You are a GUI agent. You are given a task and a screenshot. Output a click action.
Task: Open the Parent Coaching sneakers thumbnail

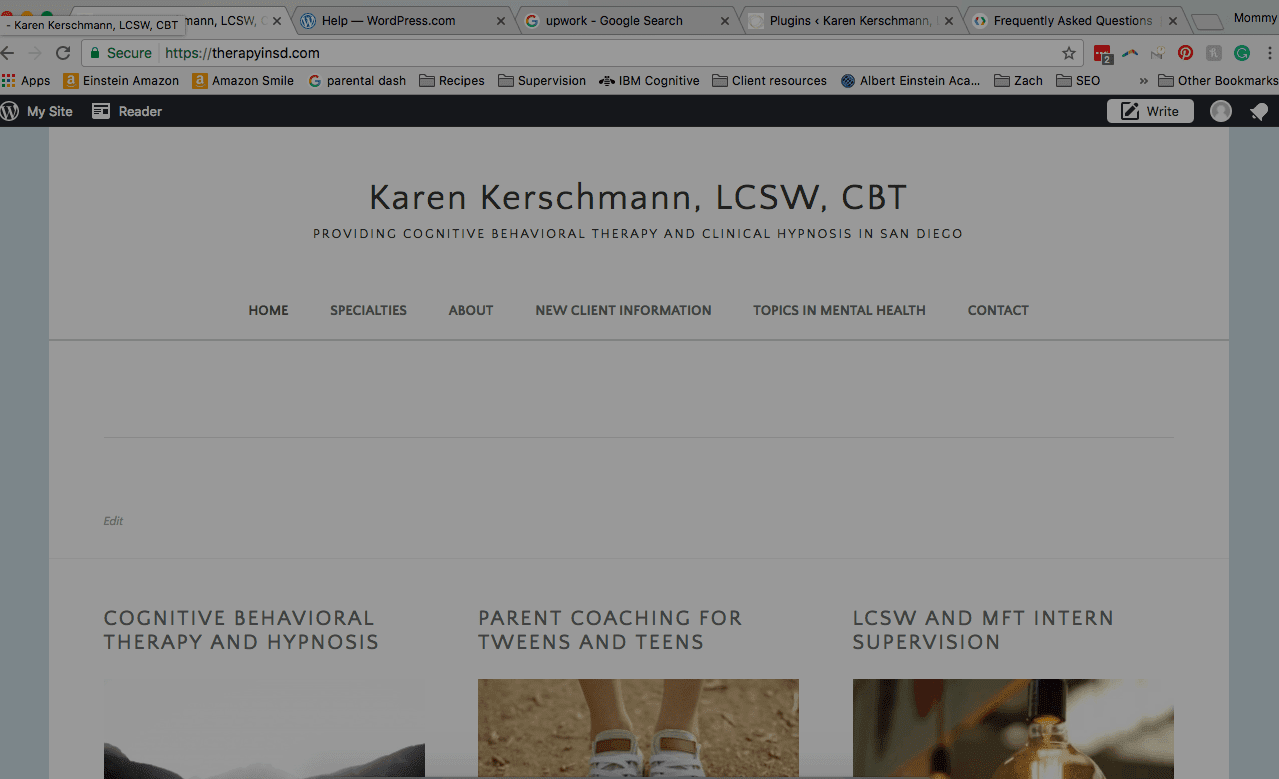click(638, 729)
